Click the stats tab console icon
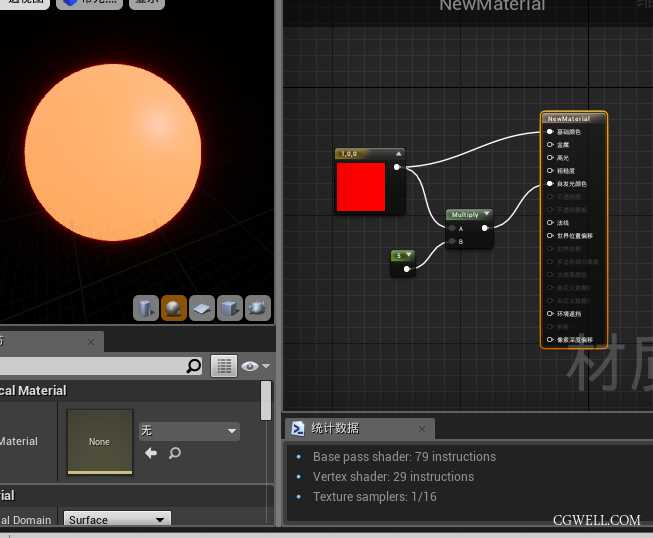Viewport: 653px width, 538px height. (x=297, y=428)
